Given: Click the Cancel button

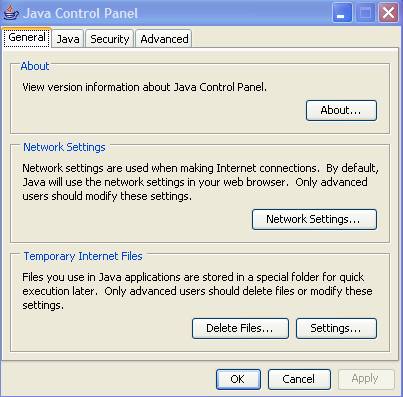Looking at the screenshot, I should pos(299,379).
